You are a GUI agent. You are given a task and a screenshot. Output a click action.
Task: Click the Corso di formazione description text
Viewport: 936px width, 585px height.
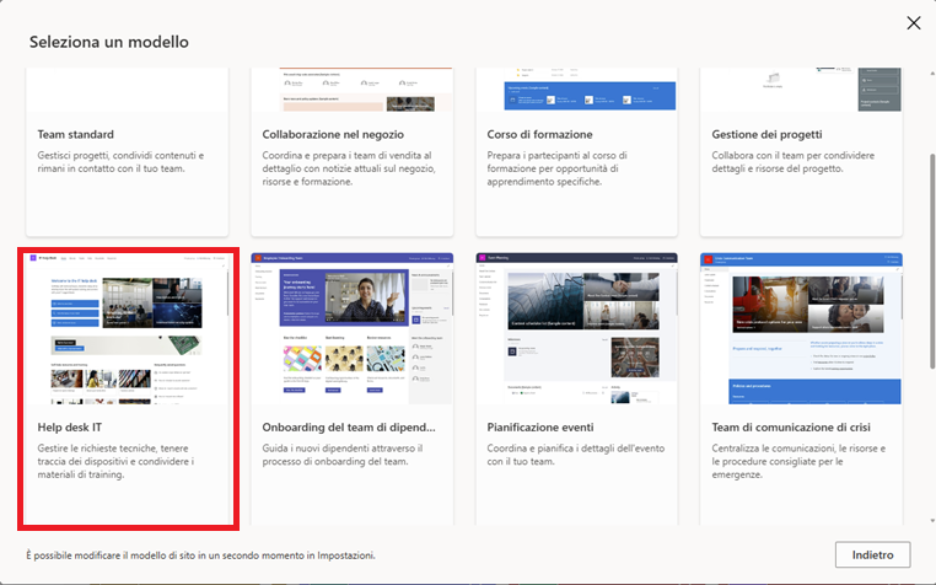point(557,168)
